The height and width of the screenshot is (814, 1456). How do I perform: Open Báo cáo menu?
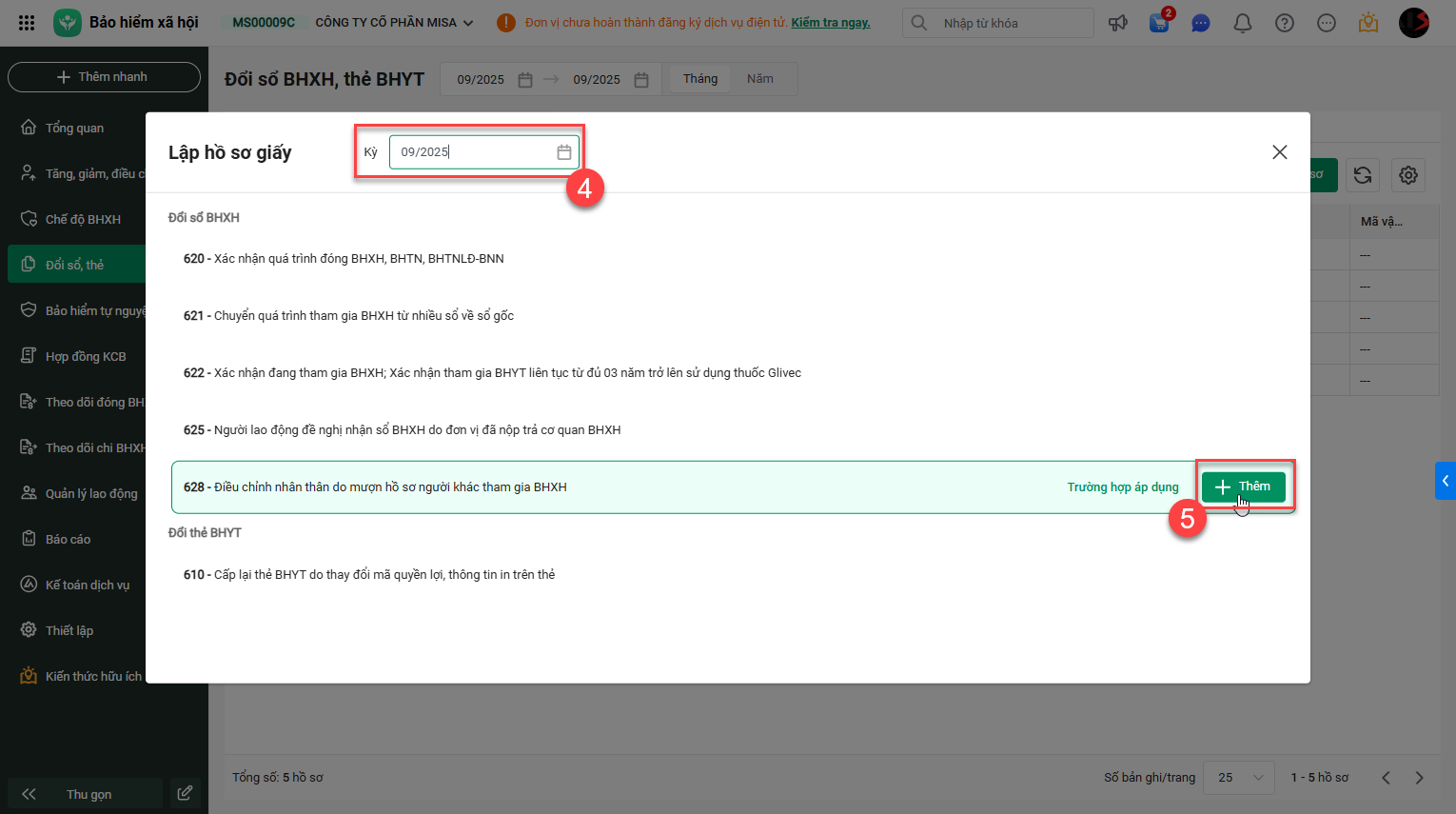(x=76, y=539)
